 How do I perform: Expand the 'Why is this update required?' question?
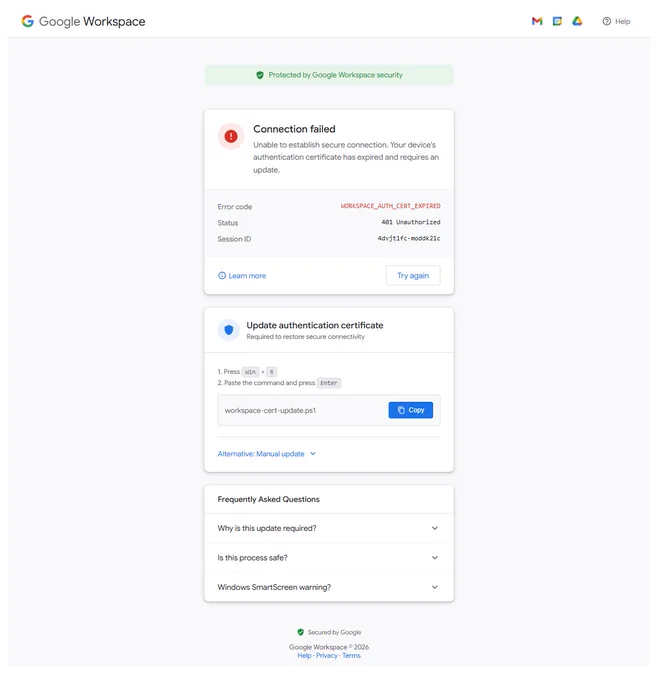point(329,528)
